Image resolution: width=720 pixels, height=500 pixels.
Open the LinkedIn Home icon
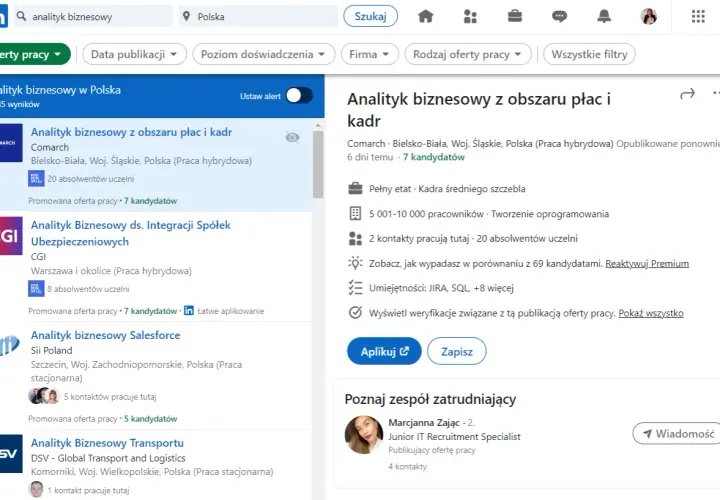[426, 17]
